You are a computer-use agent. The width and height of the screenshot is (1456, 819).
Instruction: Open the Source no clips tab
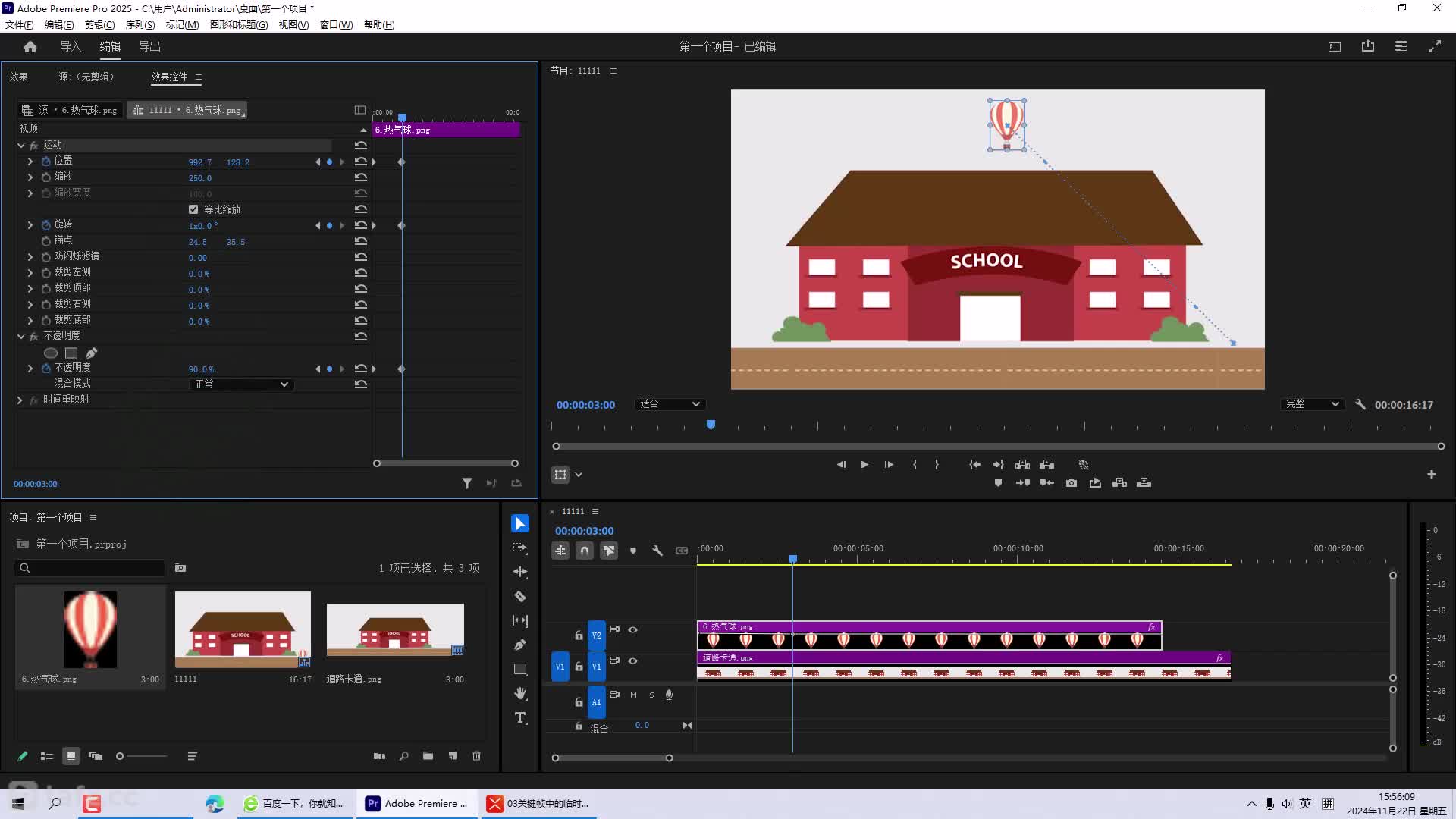(x=86, y=77)
